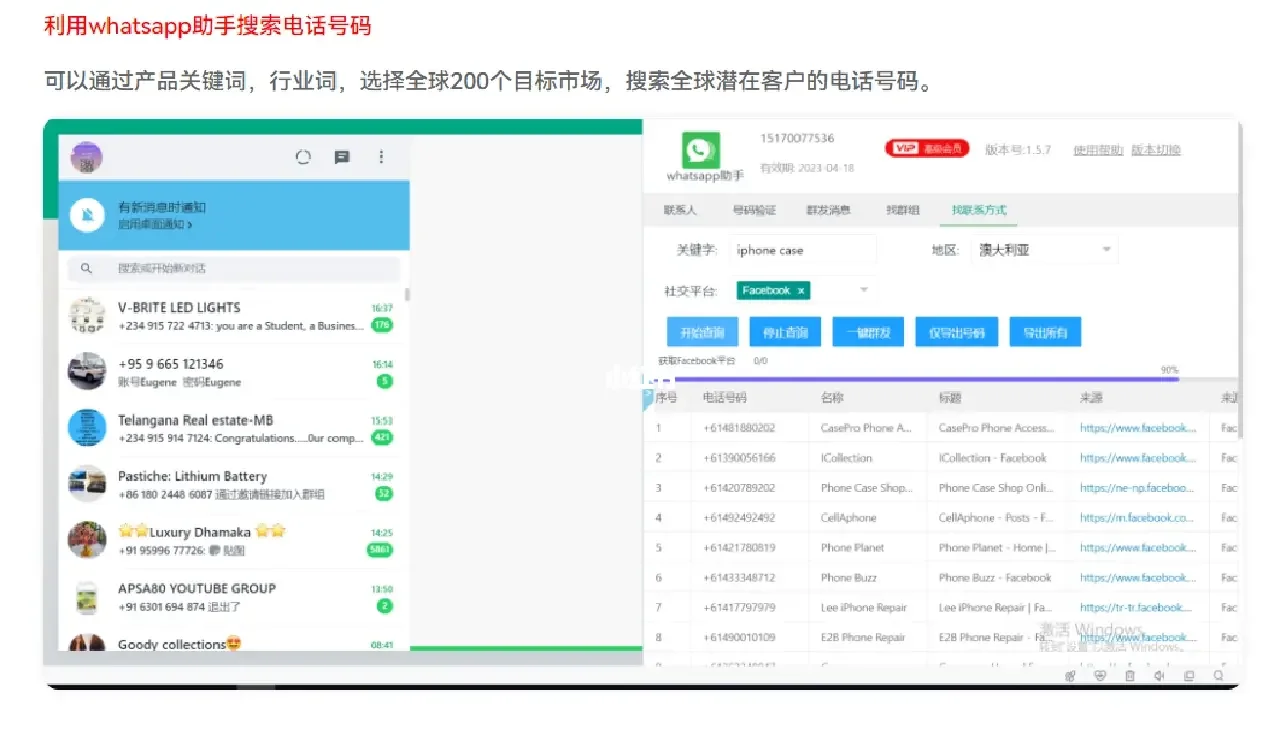Start a new chat via message icon
This screenshot has width=1280, height=755.
pyautogui.click(x=342, y=157)
